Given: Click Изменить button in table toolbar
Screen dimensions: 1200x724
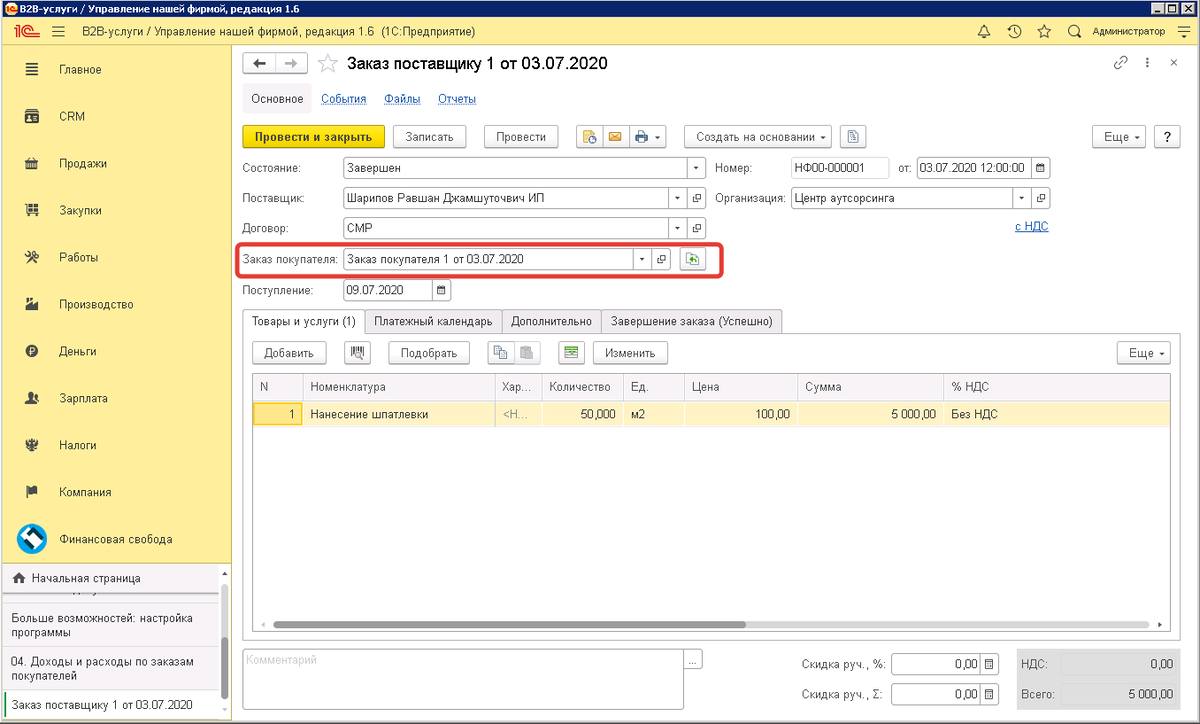Looking at the screenshot, I should click(x=630, y=353).
